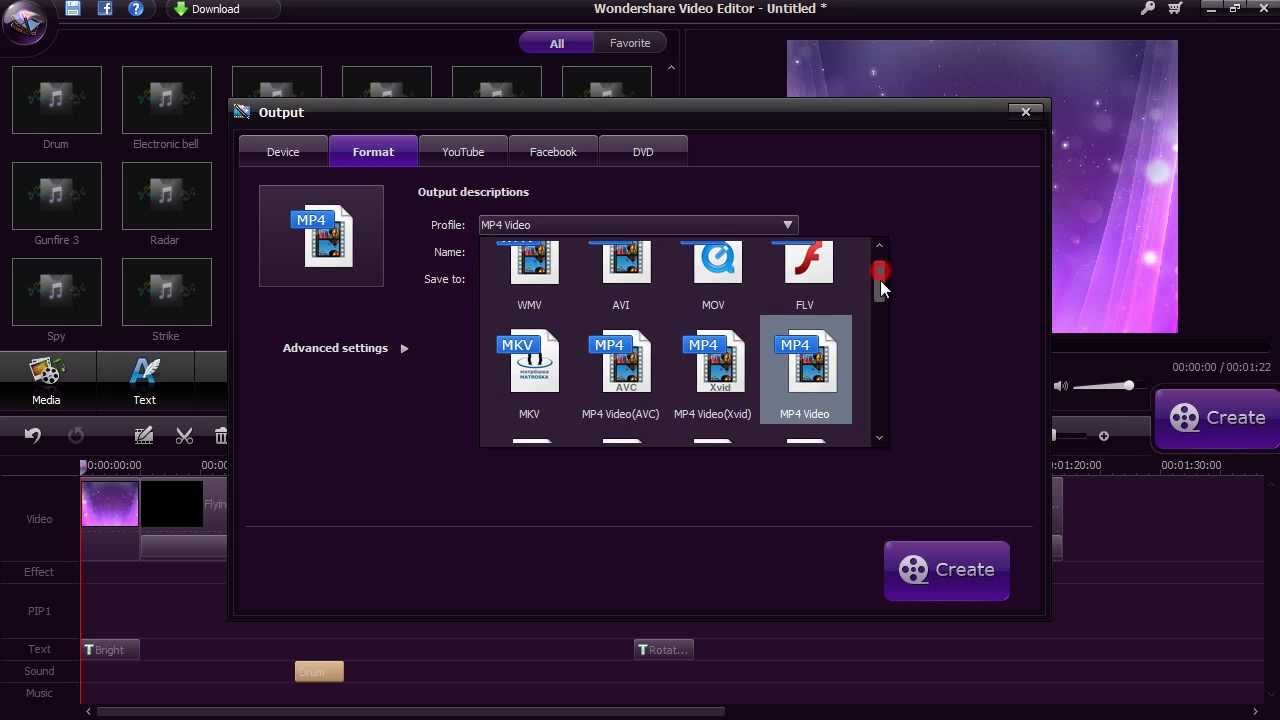This screenshot has height=720, width=1280.
Task: Click the timeline scroll right arrow
Action: pyautogui.click(x=1257, y=712)
